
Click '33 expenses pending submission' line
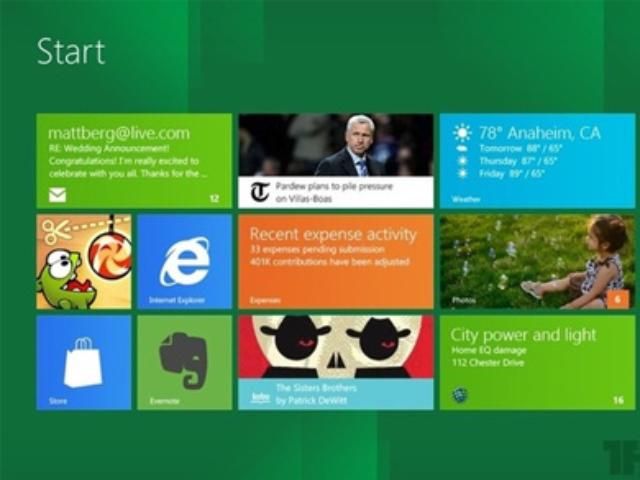click(317, 249)
